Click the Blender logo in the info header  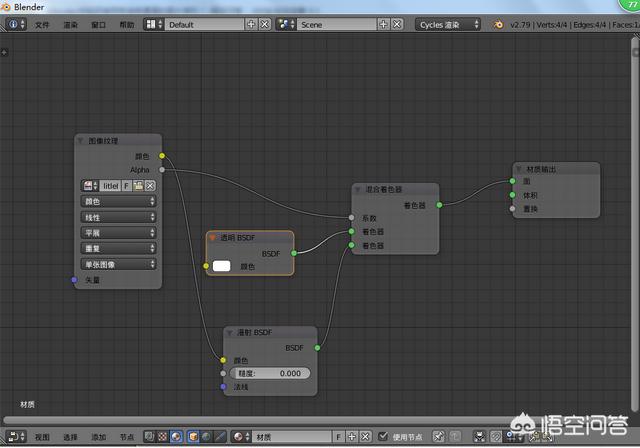click(x=498, y=24)
